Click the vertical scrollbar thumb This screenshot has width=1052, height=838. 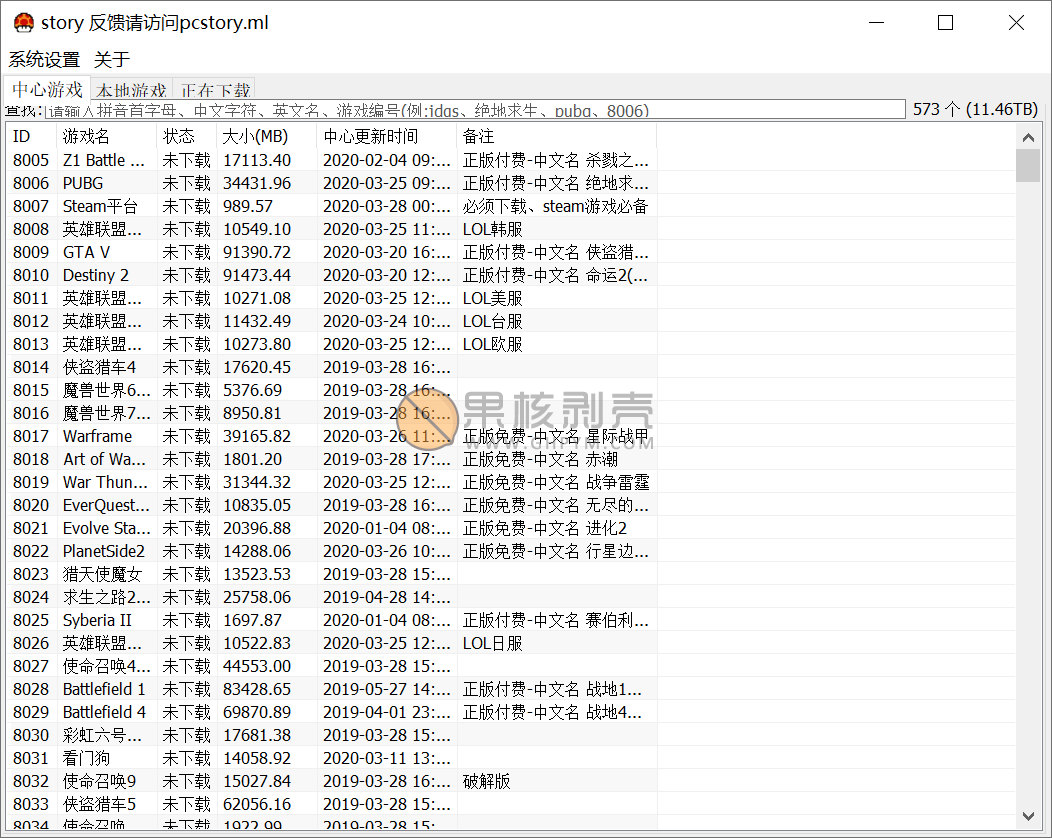1028,166
